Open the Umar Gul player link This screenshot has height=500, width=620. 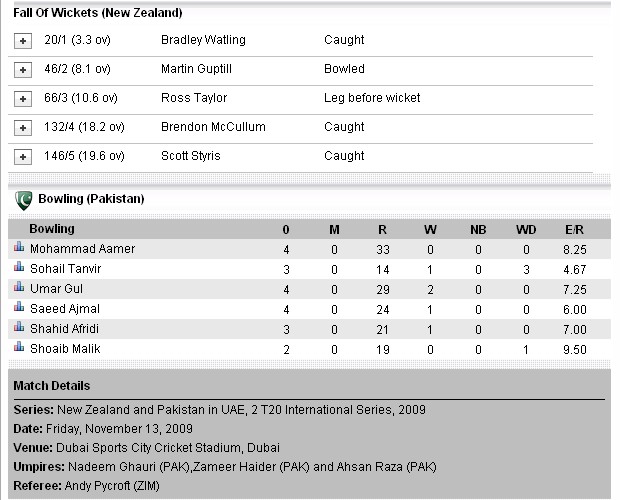[57, 289]
